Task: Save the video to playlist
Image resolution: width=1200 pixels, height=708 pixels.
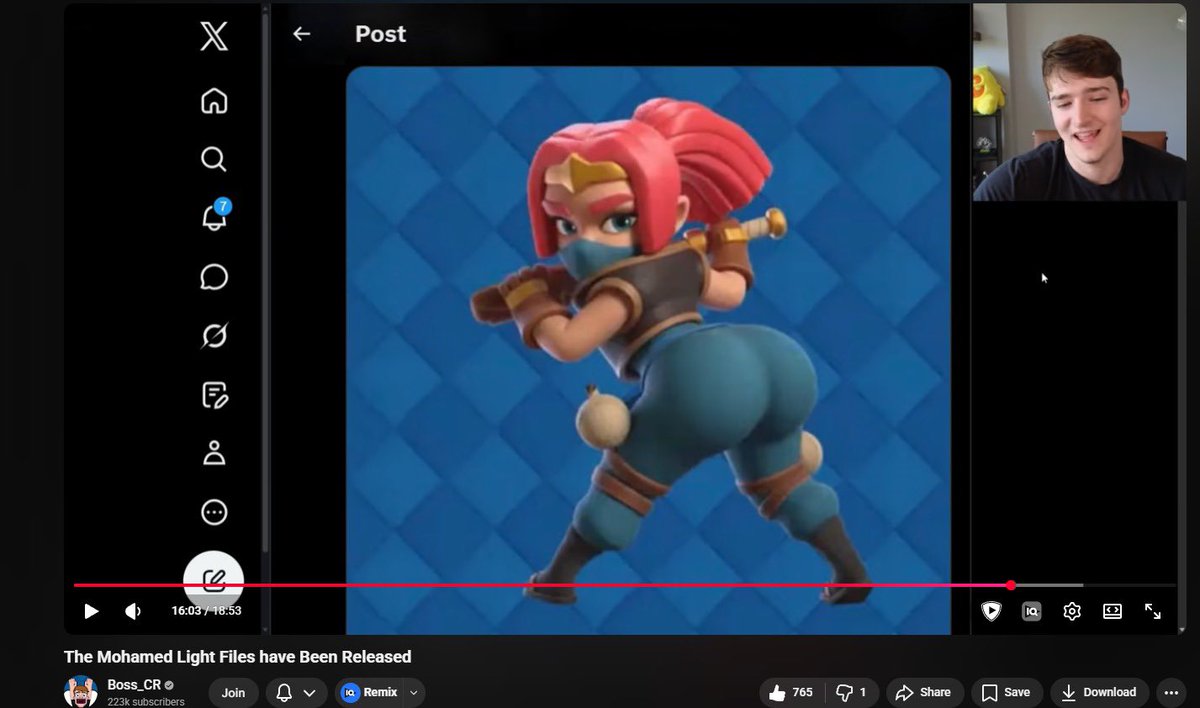Action: click(x=1006, y=692)
